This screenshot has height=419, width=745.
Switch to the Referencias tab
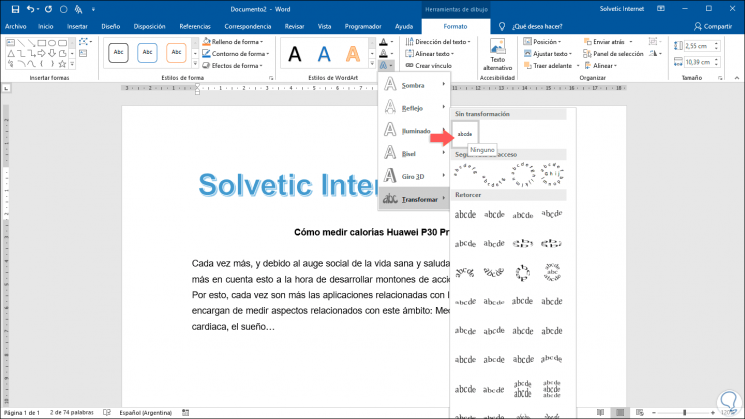click(x=195, y=27)
